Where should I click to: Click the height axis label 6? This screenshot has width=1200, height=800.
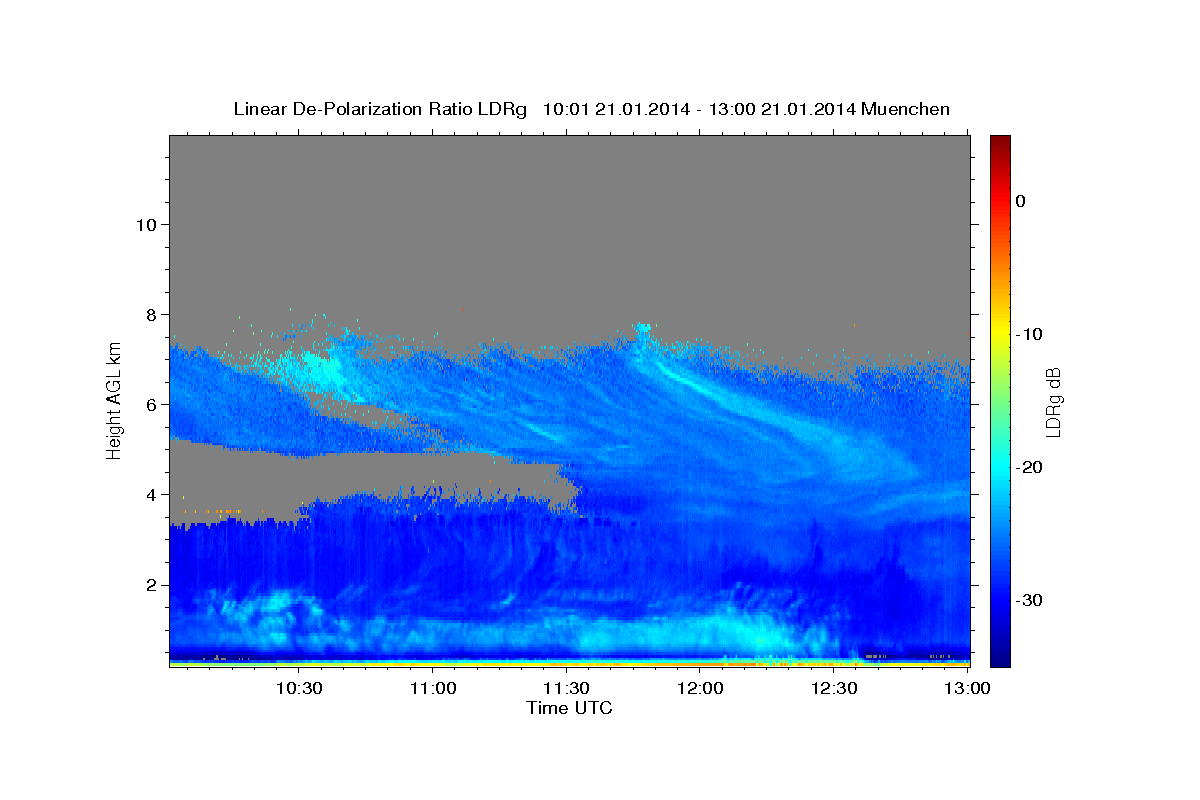coord(151,404)
